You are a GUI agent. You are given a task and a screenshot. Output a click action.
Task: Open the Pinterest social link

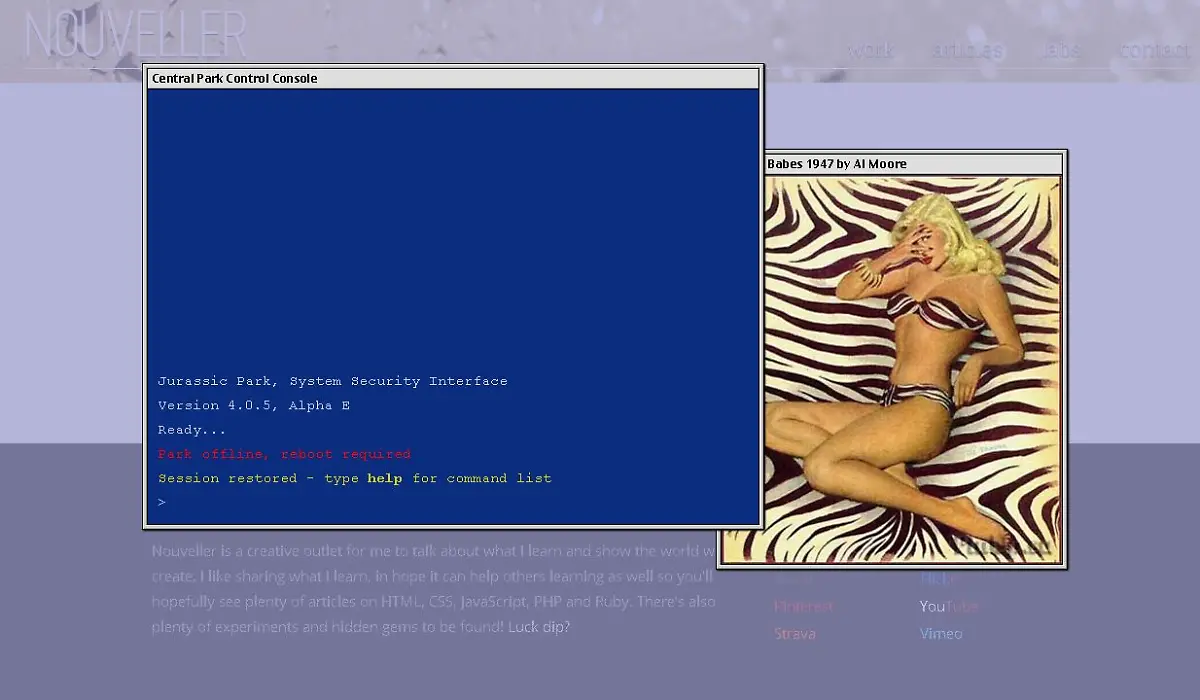(x=803, y=606)
